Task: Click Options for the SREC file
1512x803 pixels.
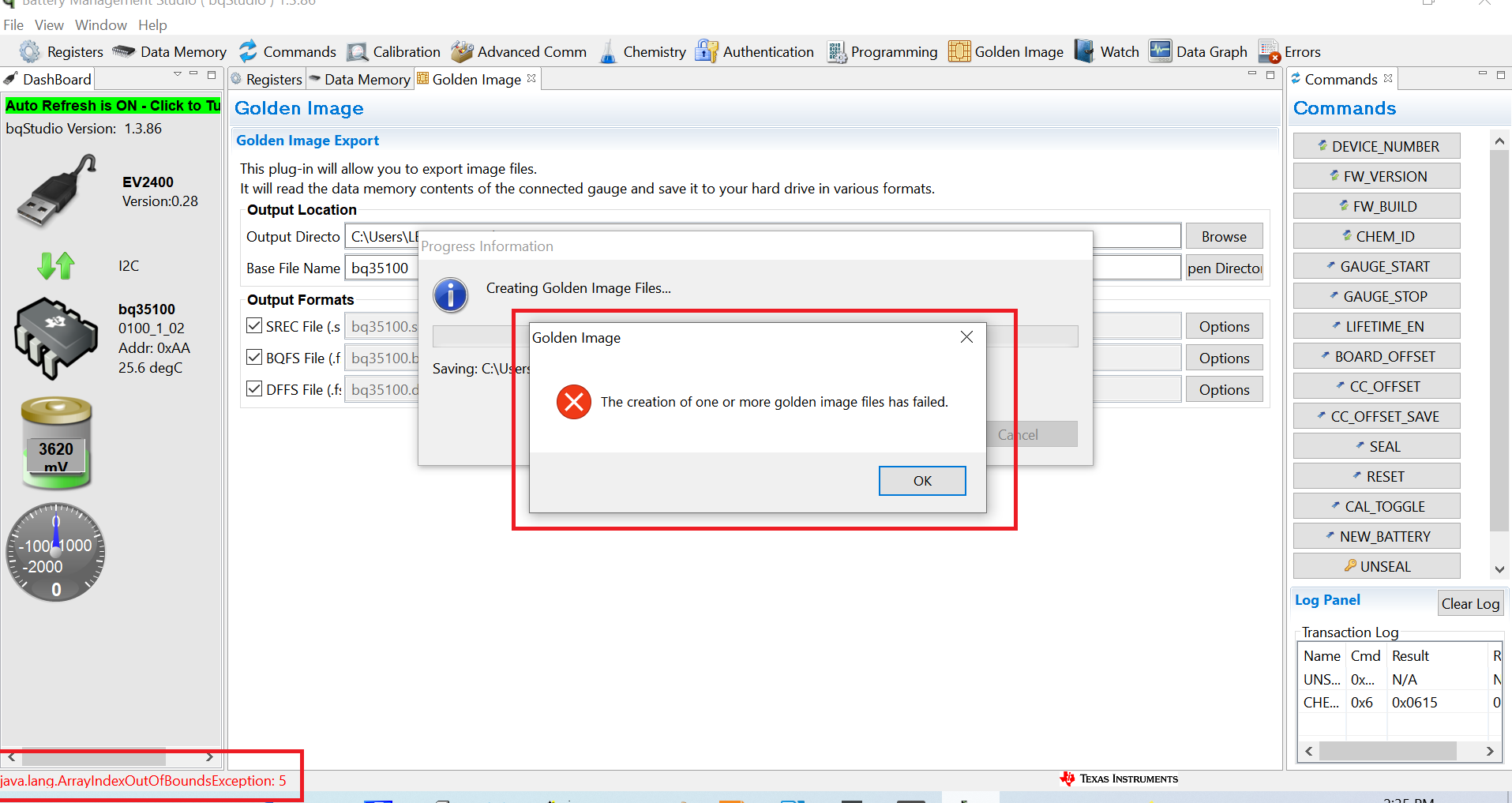Action: (1224, 326)
